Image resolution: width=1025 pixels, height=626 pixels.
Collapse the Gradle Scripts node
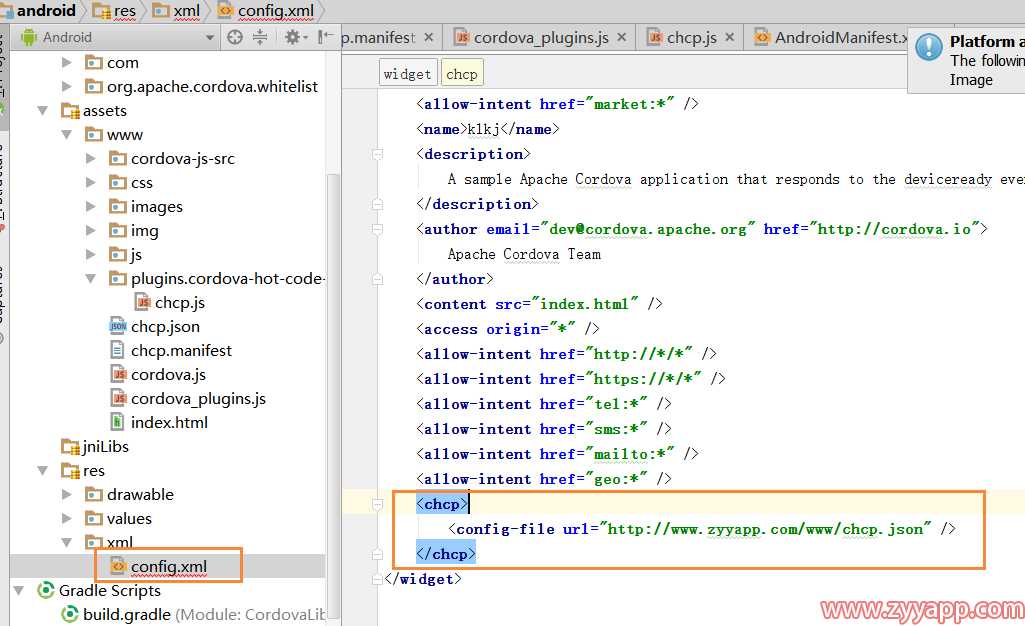point(19,591)
